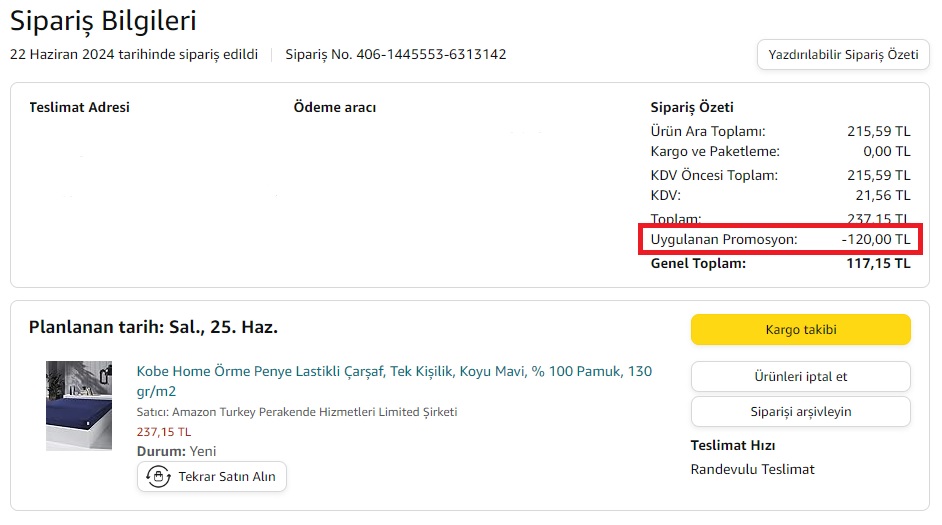This screenshot has height=525, width=942.
Task: Click the Sipariş Bilgileri page heading
Action: click(x=103, y=20)
